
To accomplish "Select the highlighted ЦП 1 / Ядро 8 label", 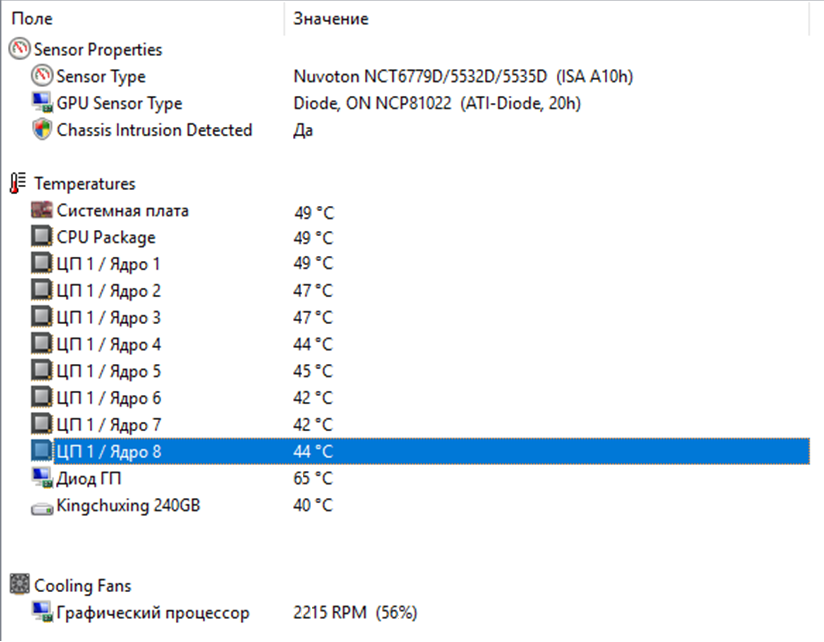I will (x=108, y=452).
